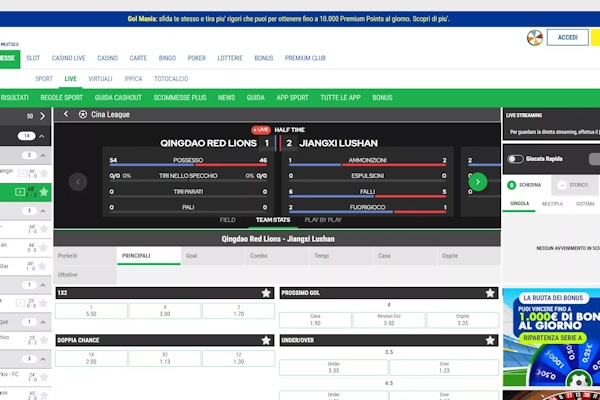Screen dimensions: 600x400
Task: Collapse the sidebar group showing 2
Action: [x=43, y=155]
